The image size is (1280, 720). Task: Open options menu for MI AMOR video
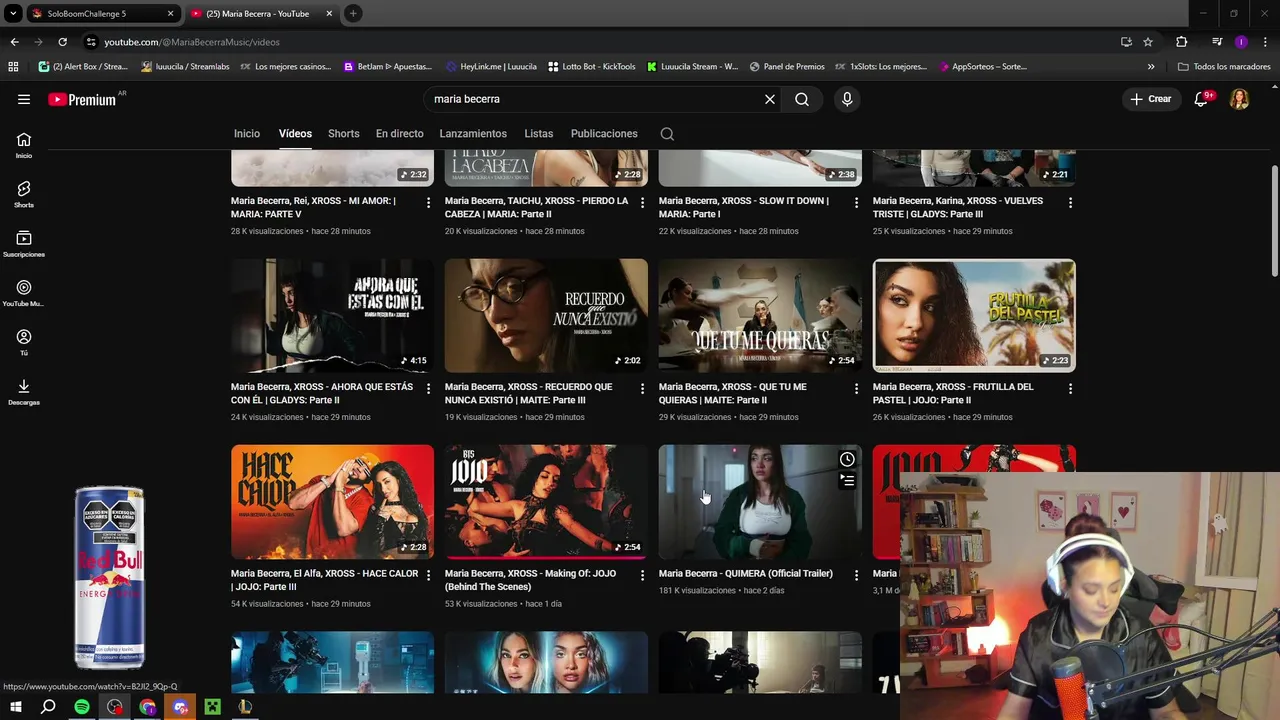[x=428, y=202]
